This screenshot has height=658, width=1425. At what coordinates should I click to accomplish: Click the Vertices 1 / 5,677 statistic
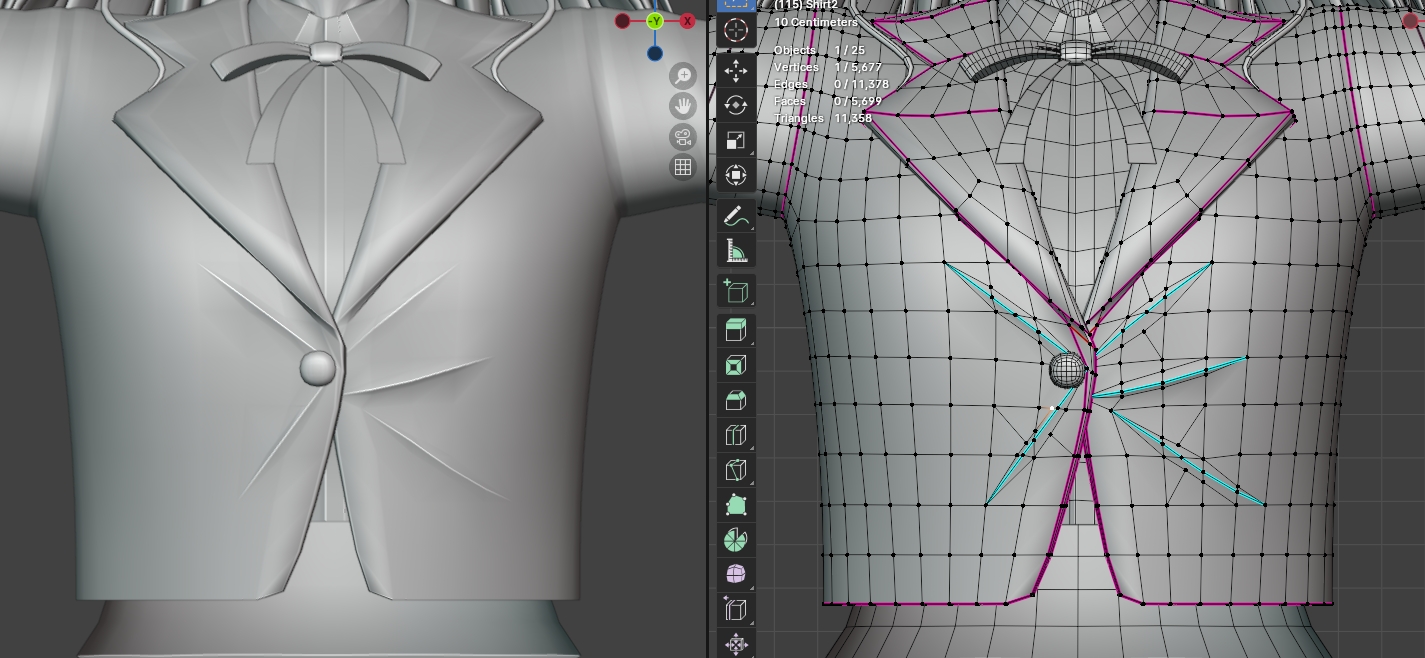point(828,67)
